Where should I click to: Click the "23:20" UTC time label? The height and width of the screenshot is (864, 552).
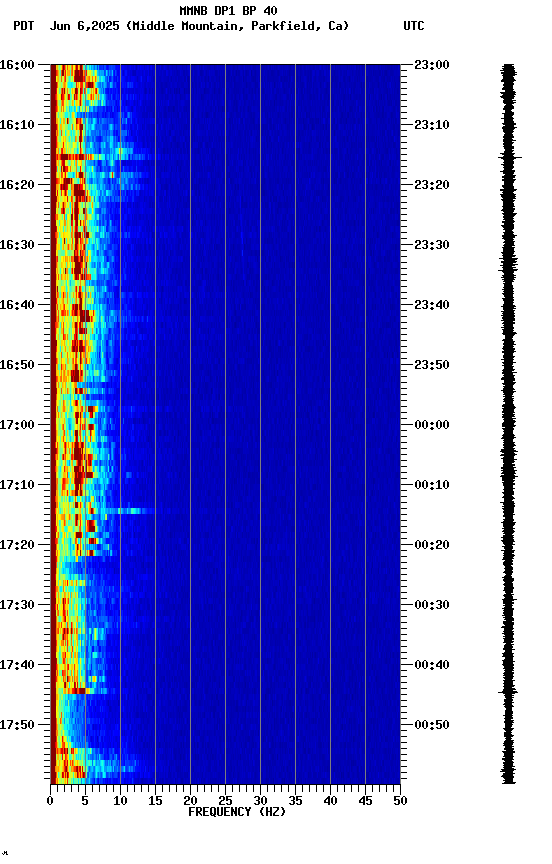pyautogui.click(x=432, y=185)
